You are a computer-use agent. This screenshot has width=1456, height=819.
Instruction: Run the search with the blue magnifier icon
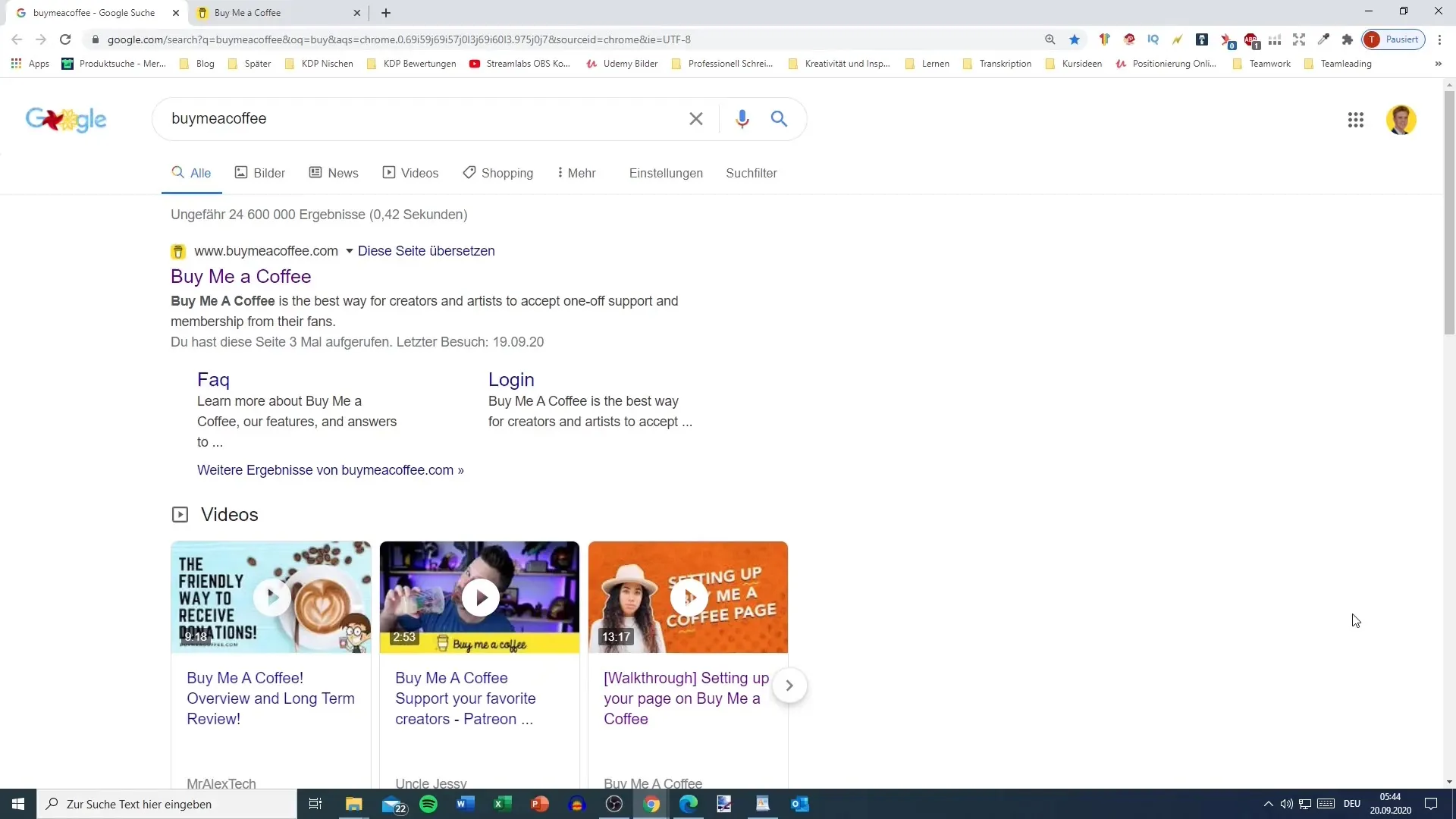point(779,118)
